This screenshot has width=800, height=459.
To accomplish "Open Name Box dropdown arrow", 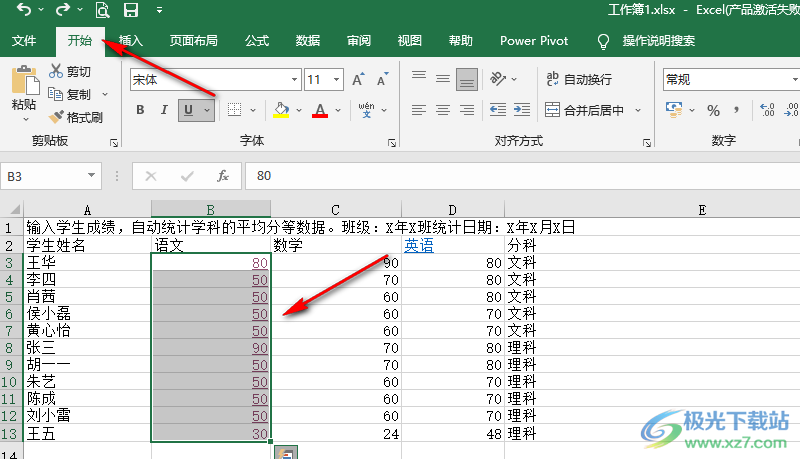I will click(x=91, y=175).
